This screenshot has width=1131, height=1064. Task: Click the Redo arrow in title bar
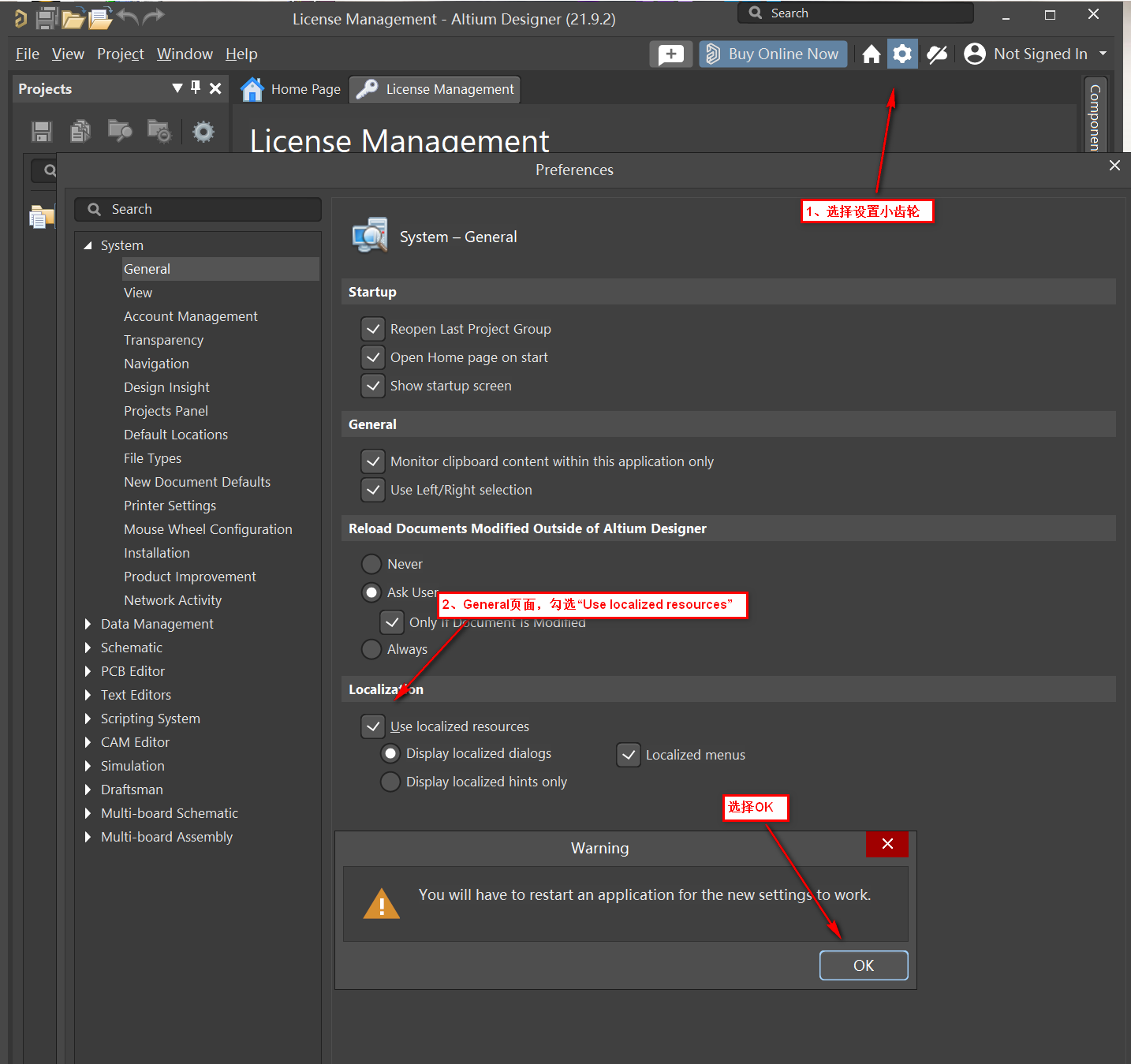pos(154,17)
